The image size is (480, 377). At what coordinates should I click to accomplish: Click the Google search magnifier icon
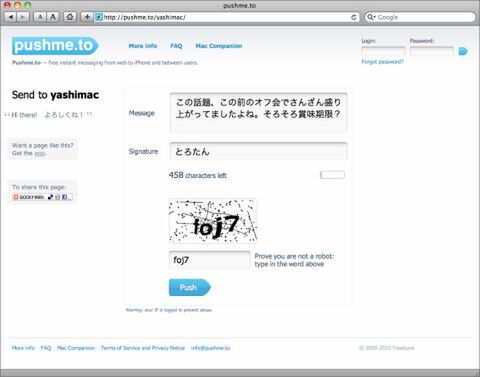click(370, 17)
